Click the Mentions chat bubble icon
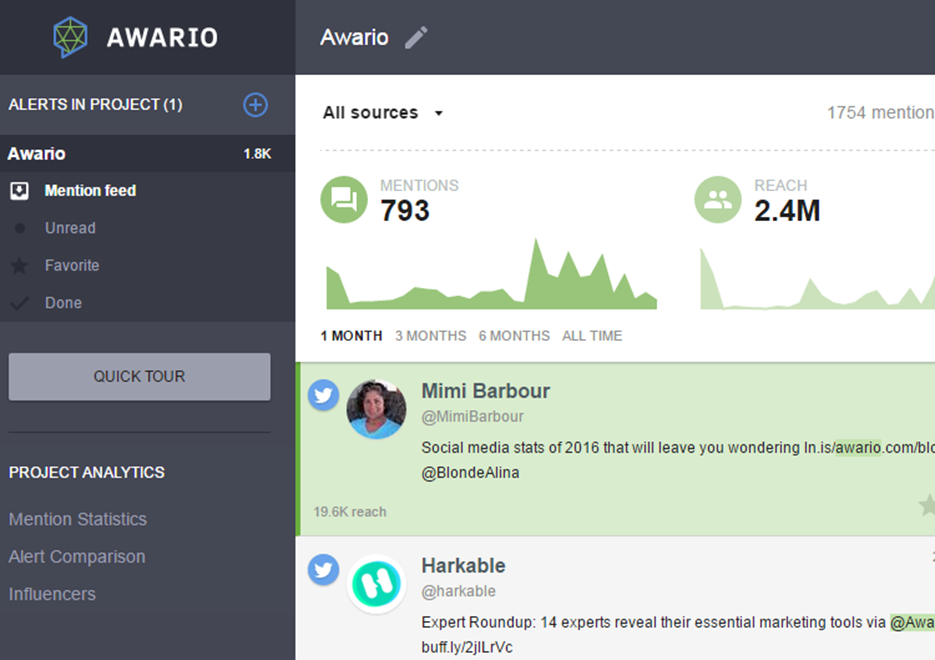Image resolution: width=935 pixels, height=660 pixels. 344,199
